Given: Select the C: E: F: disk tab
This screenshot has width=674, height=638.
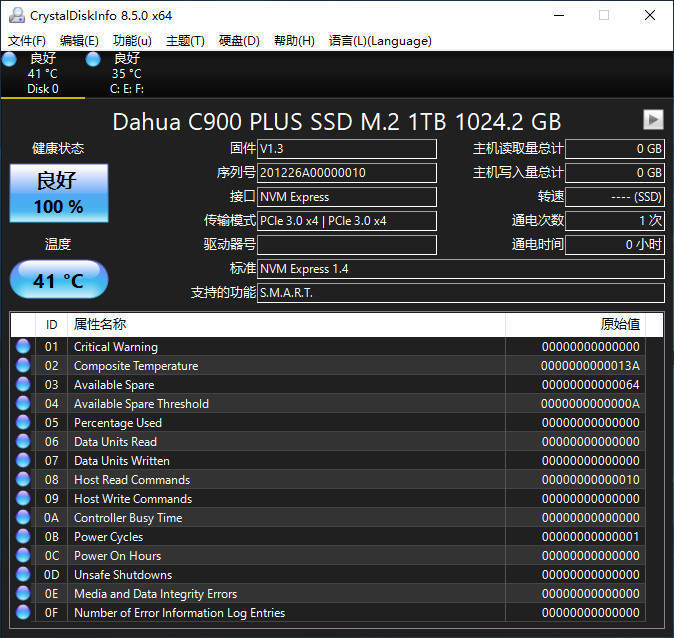Looking at the screenshot, I should click(x=127, y=74).
